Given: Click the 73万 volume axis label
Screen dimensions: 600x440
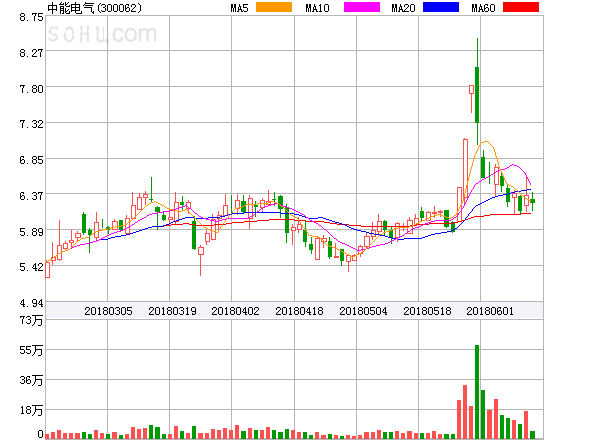Looking at the screenshot, I should coord(31,320).
